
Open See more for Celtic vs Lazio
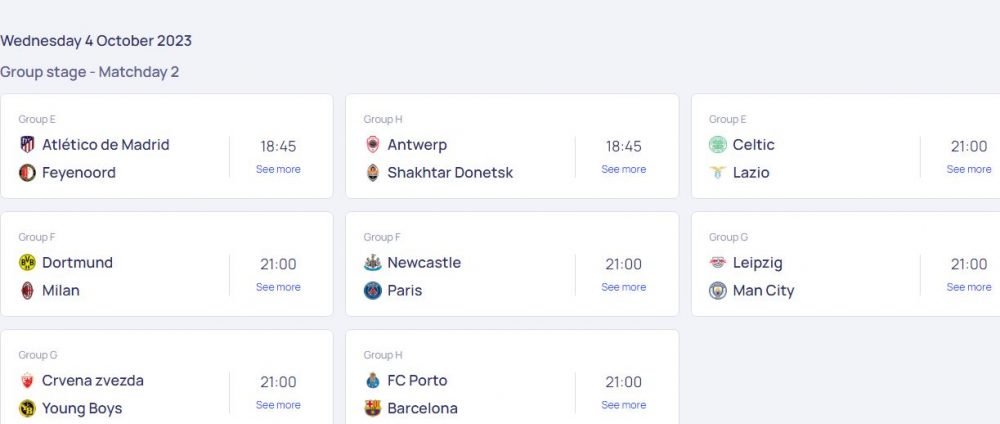[x=969, y=169]
